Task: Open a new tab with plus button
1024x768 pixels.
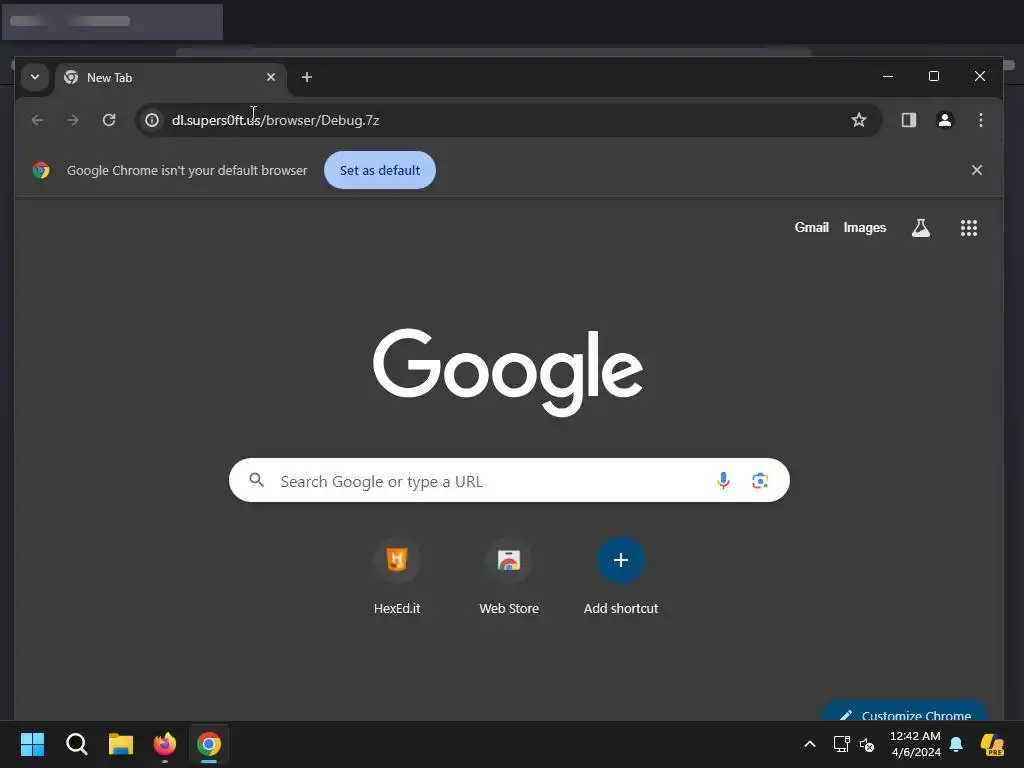Action: pyautogui.click(x=306, y=77)
